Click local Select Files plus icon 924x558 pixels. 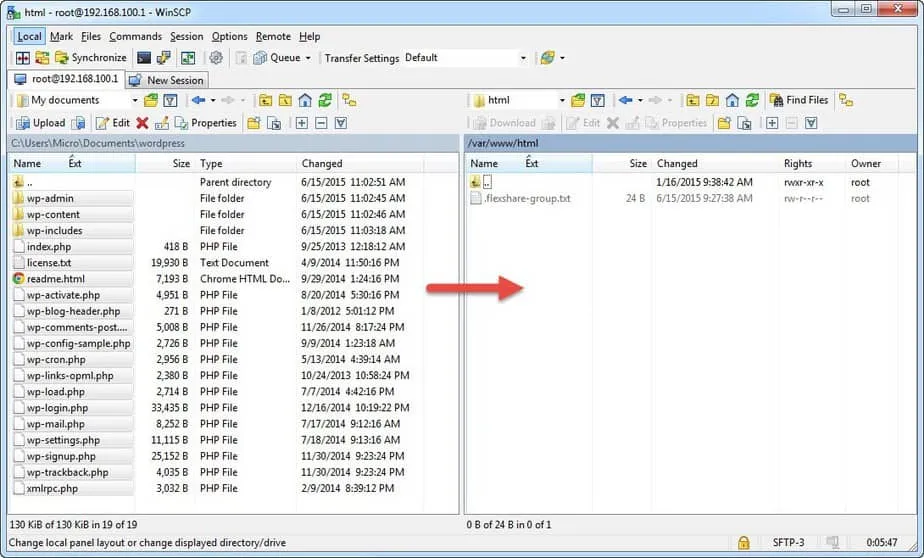click(301, 123)
